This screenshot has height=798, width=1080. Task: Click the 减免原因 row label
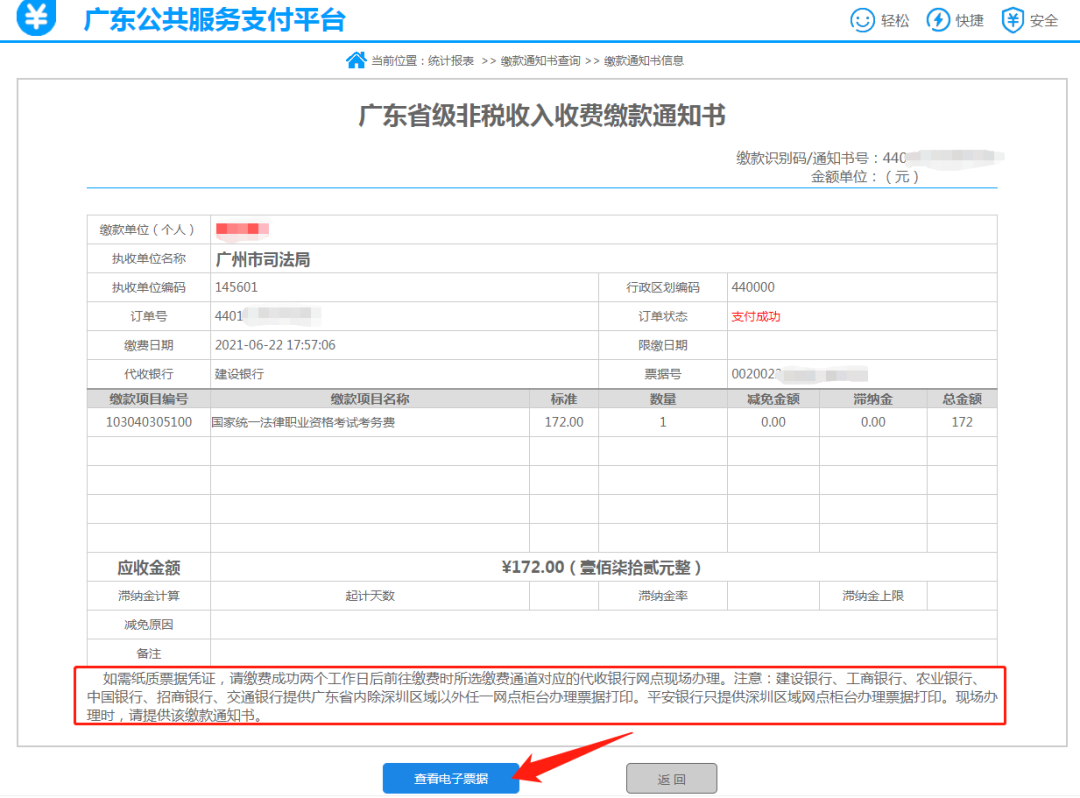[149, 624]
